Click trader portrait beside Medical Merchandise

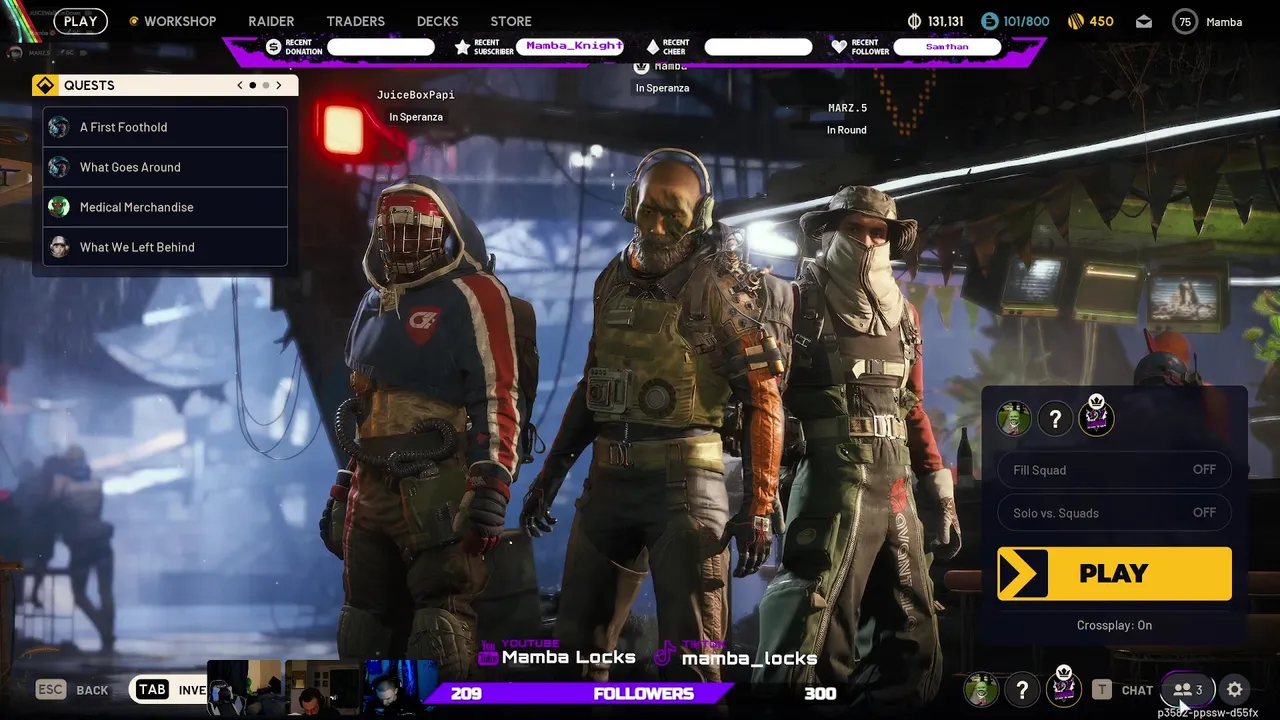click(x=59, y=207)
